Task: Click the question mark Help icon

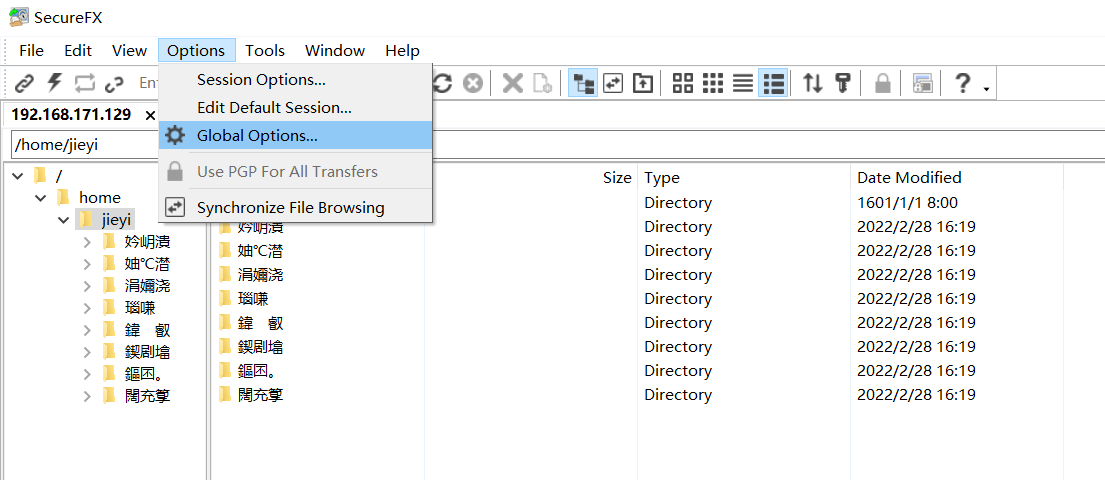Action: [963, 83]
